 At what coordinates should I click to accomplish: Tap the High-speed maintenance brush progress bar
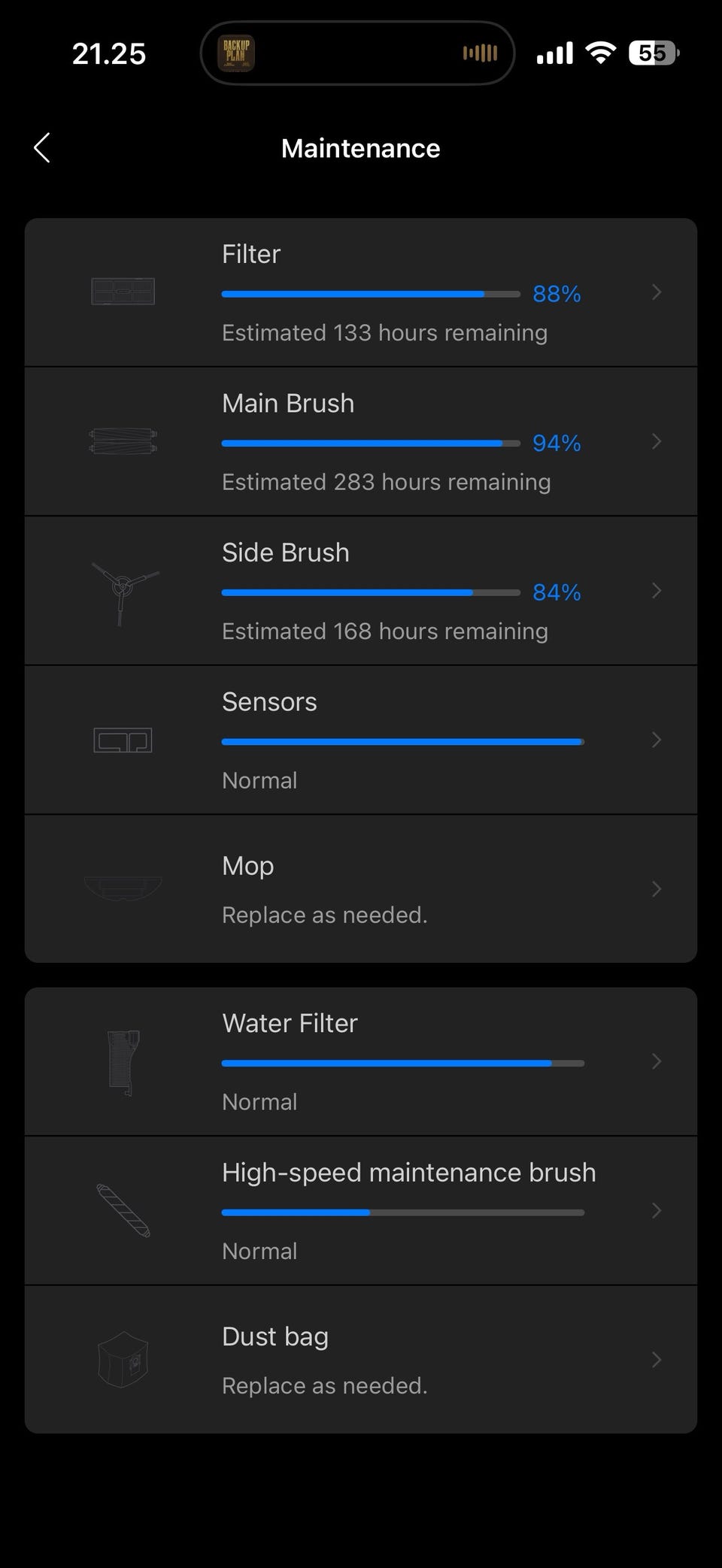(x=402, y=1212)
